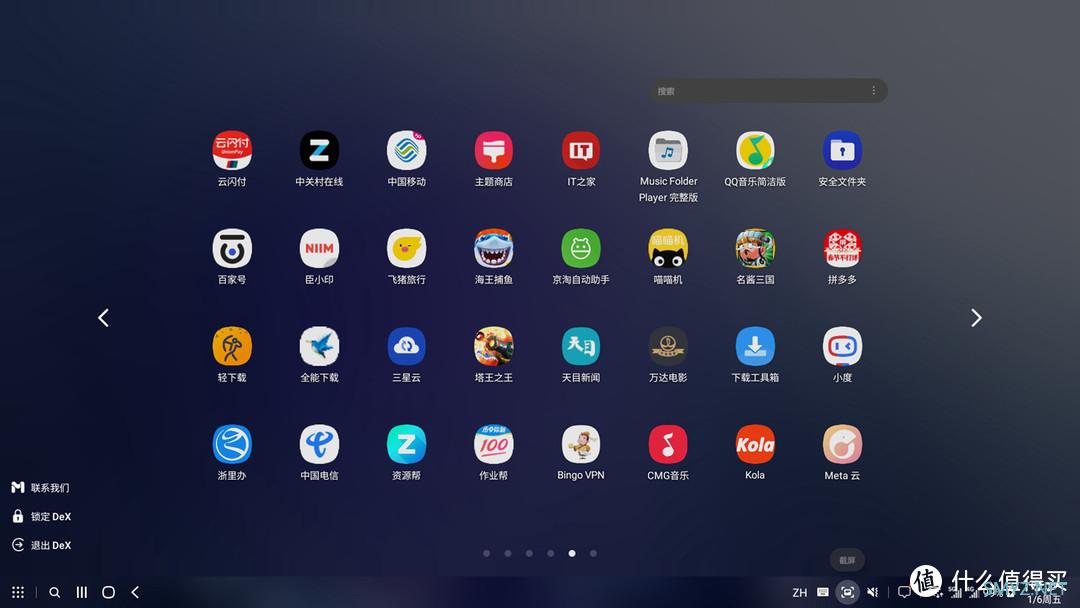1080x608 pixels.
Task: Jump to the last app page dot
Action: click(593, 554)
